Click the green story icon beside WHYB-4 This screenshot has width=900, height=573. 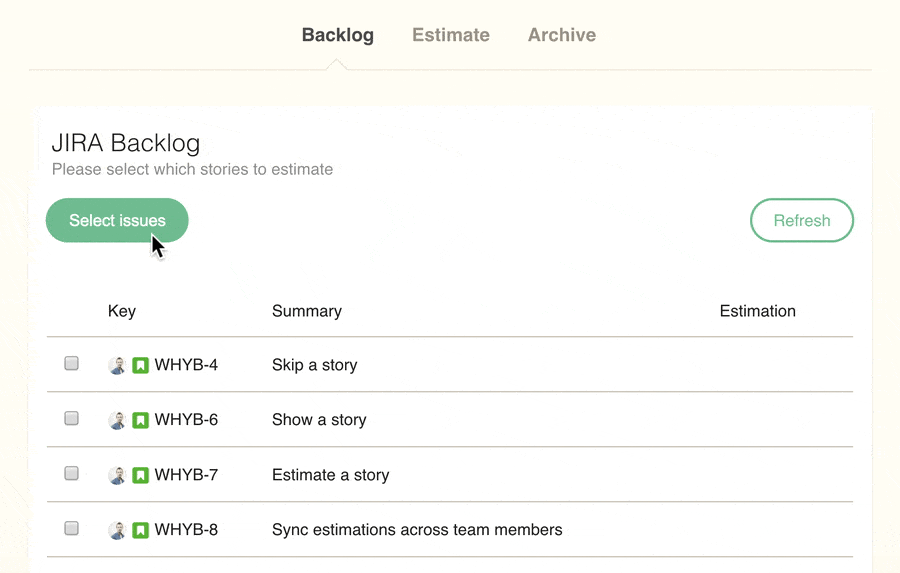[141, 365]
